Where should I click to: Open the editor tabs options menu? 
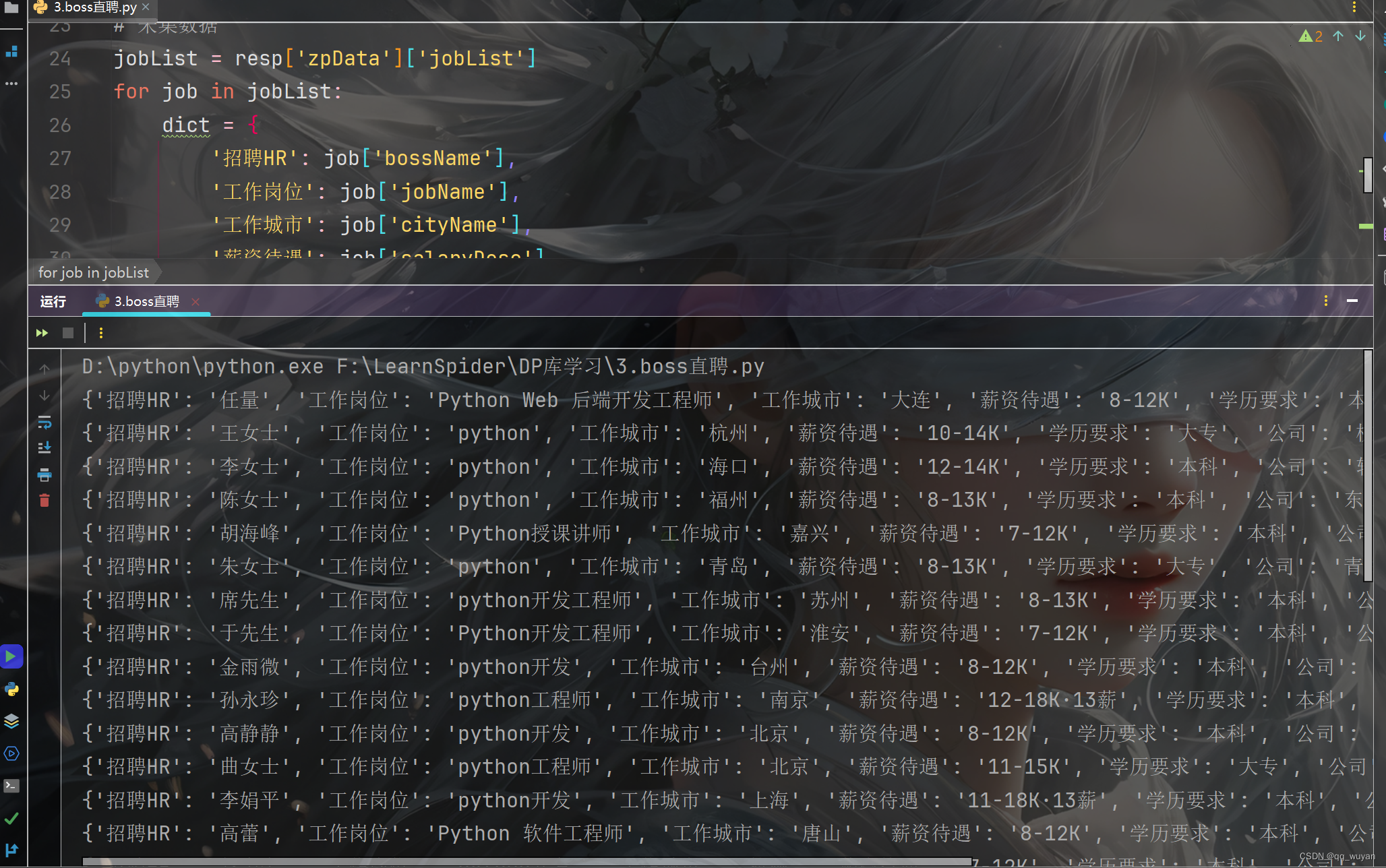[x=1354, y=7]
